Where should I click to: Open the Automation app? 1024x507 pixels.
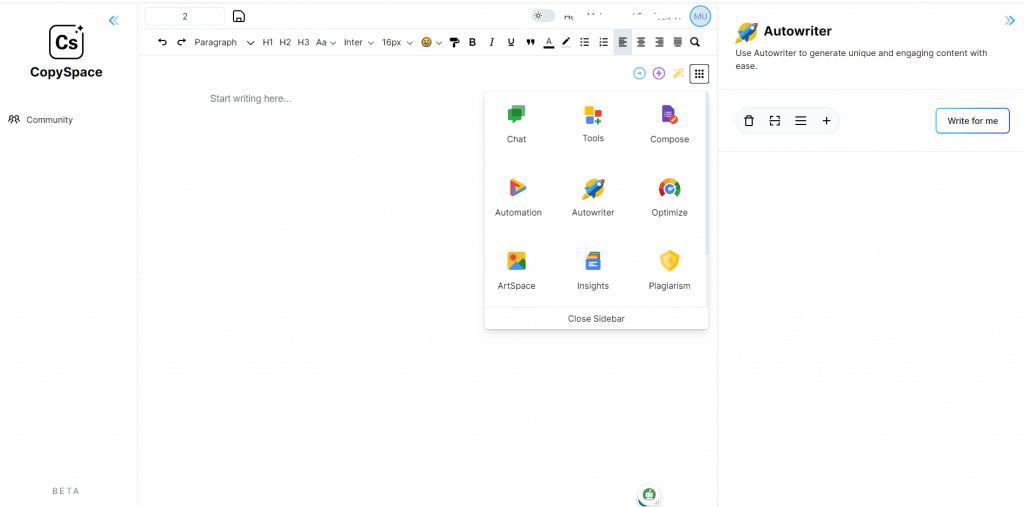click(x=518, y=197)
